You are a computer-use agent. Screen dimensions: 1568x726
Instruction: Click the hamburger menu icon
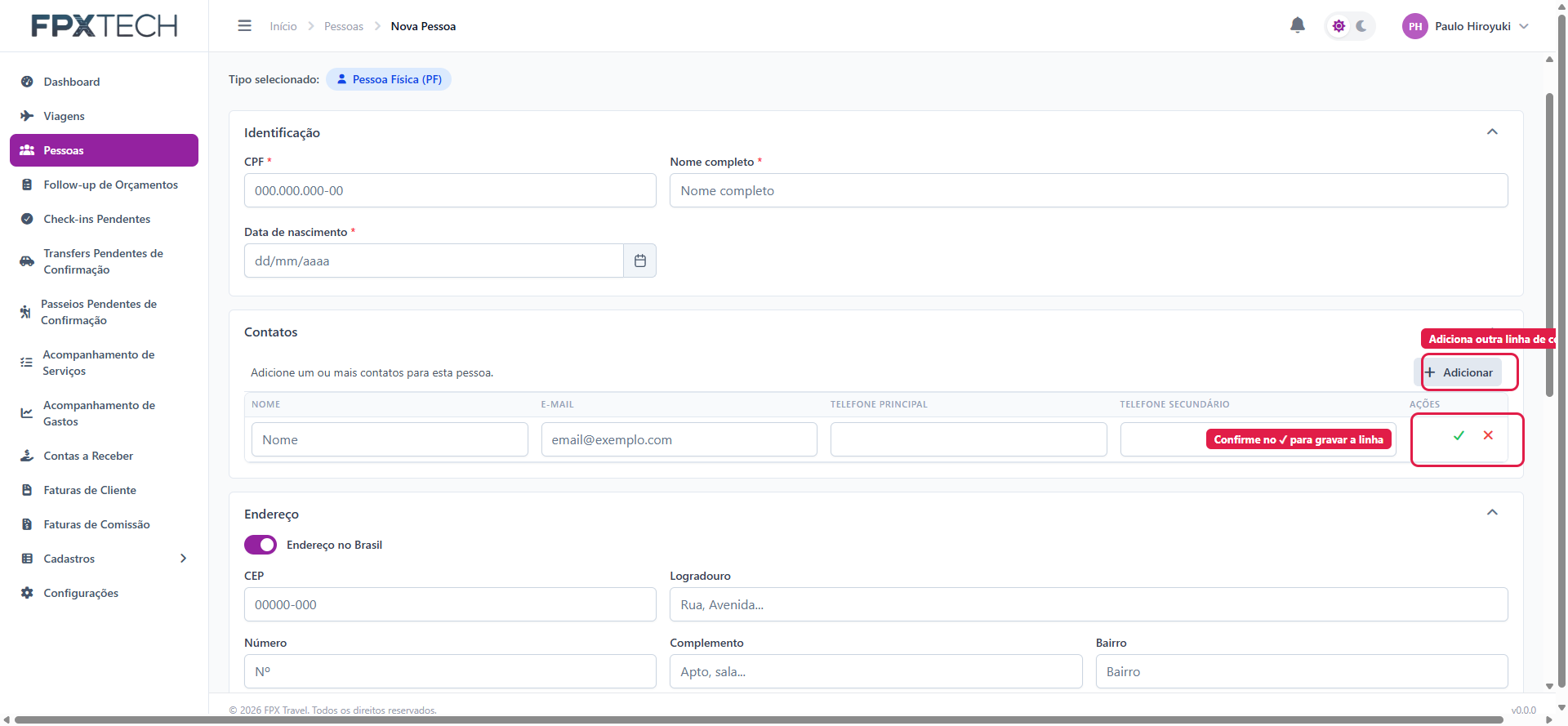244,26
